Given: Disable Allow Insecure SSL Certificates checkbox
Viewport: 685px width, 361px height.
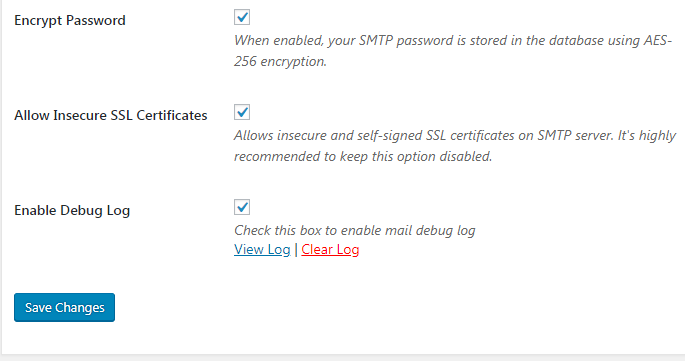Looking at the screenshot, I should 242,112.
